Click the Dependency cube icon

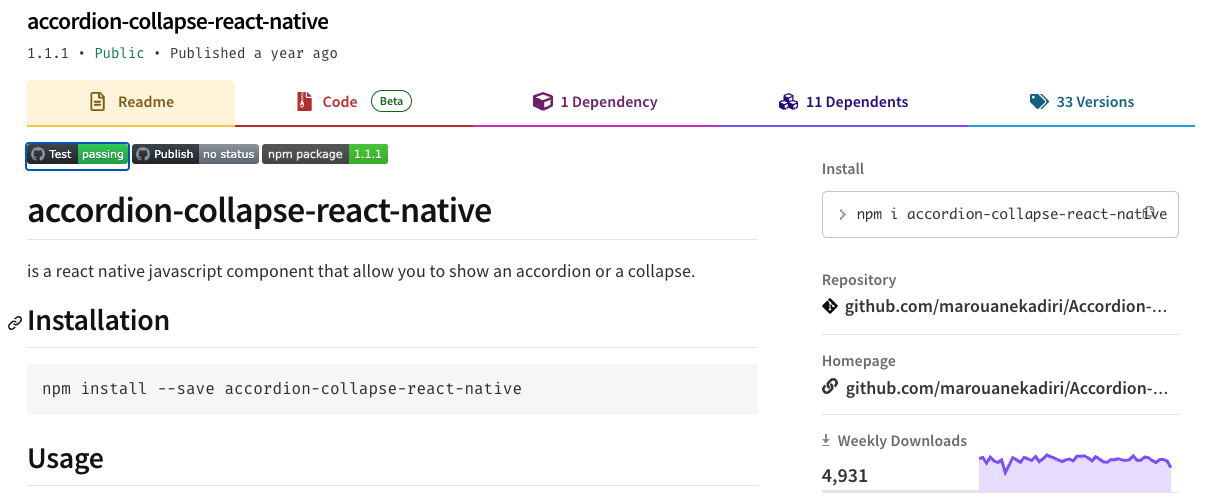[x=543, y=102]
